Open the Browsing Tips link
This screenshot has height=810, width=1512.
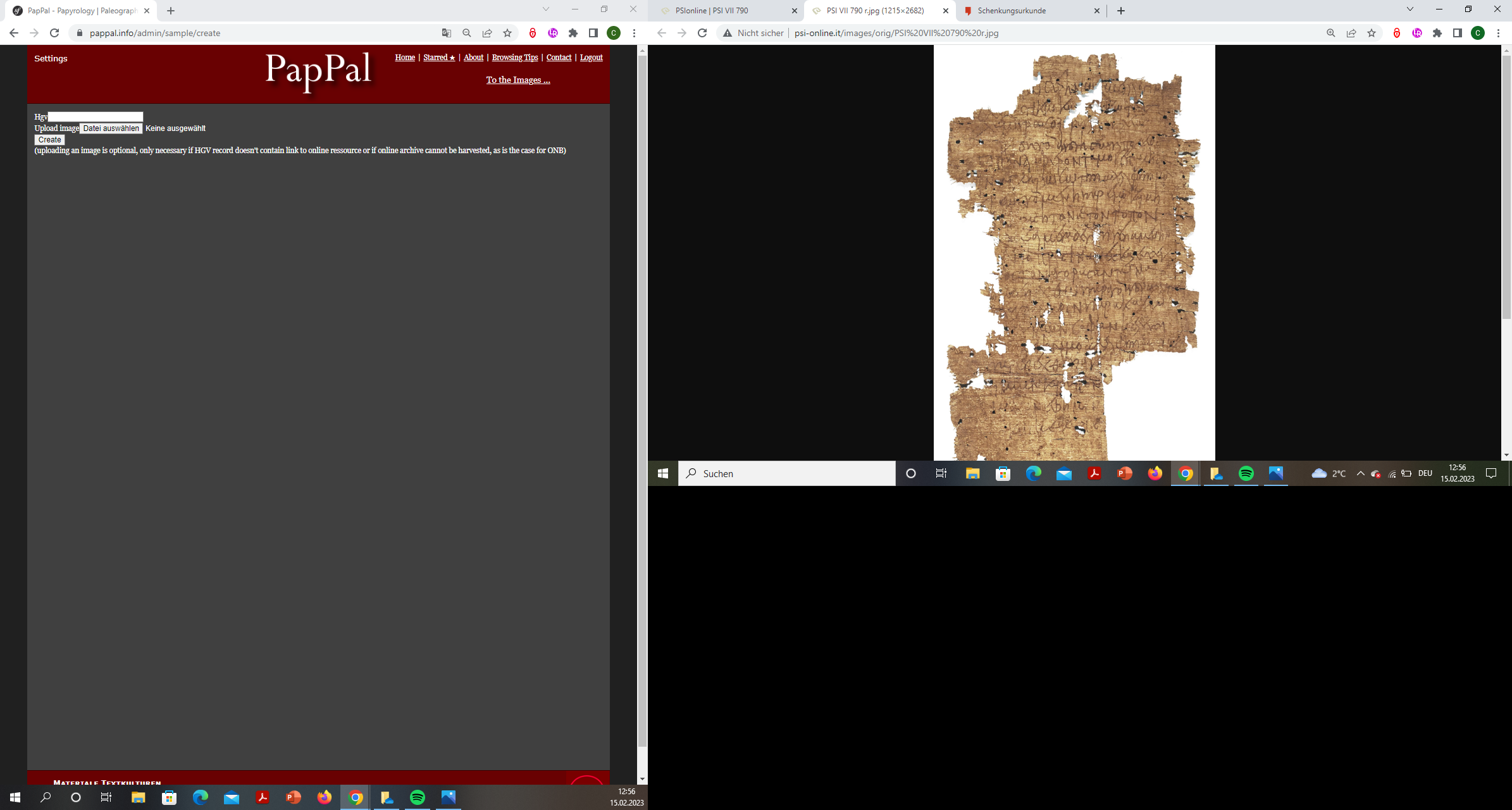pos(515,58)
